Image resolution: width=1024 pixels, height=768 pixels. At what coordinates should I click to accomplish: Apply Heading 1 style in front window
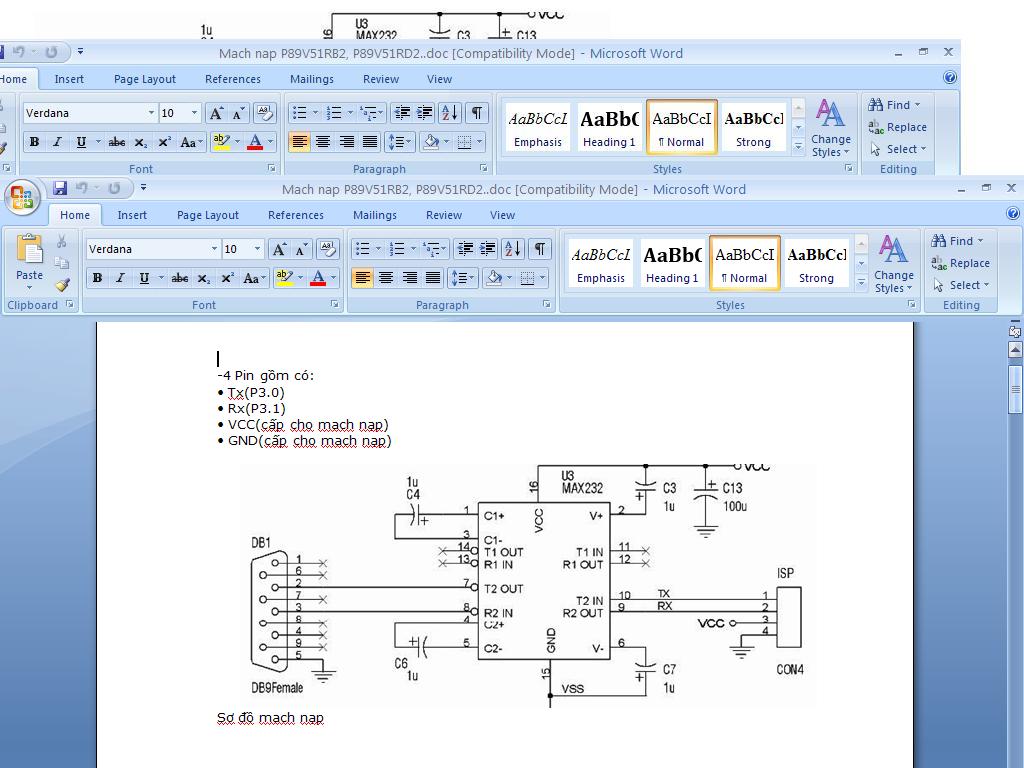pyautogui.click(x=672, y=263)
